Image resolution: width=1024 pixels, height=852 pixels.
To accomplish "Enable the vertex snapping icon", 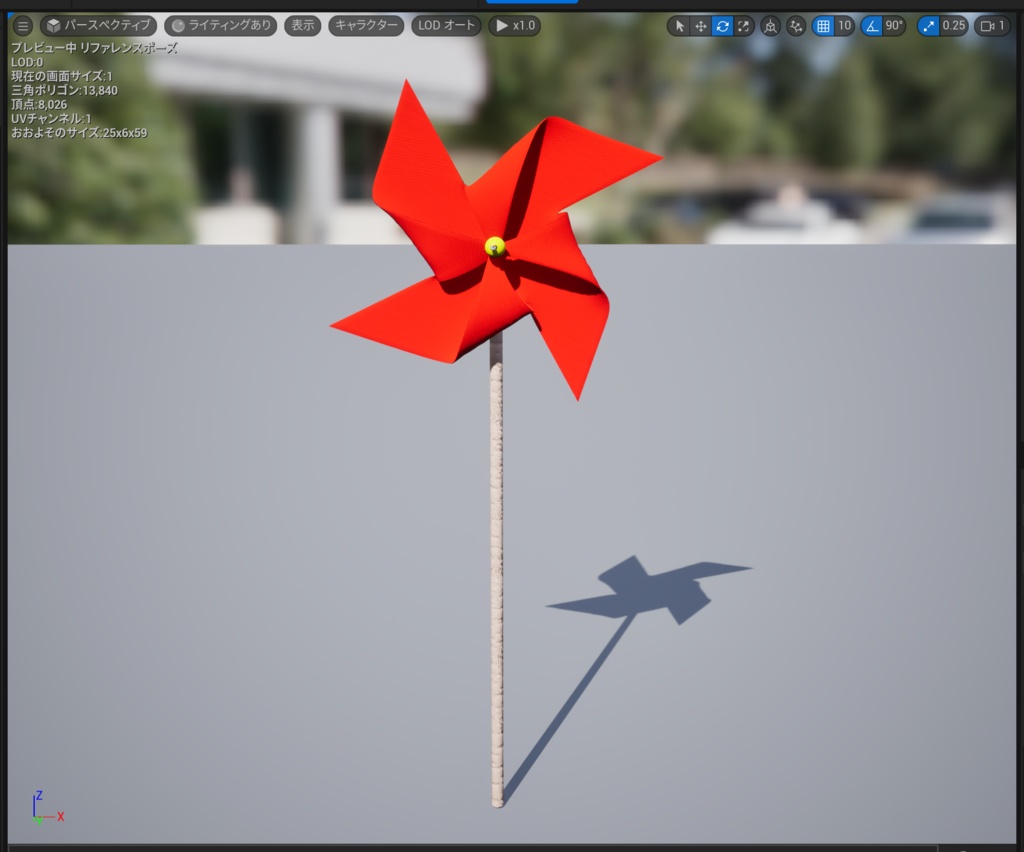I will (795, 26).
